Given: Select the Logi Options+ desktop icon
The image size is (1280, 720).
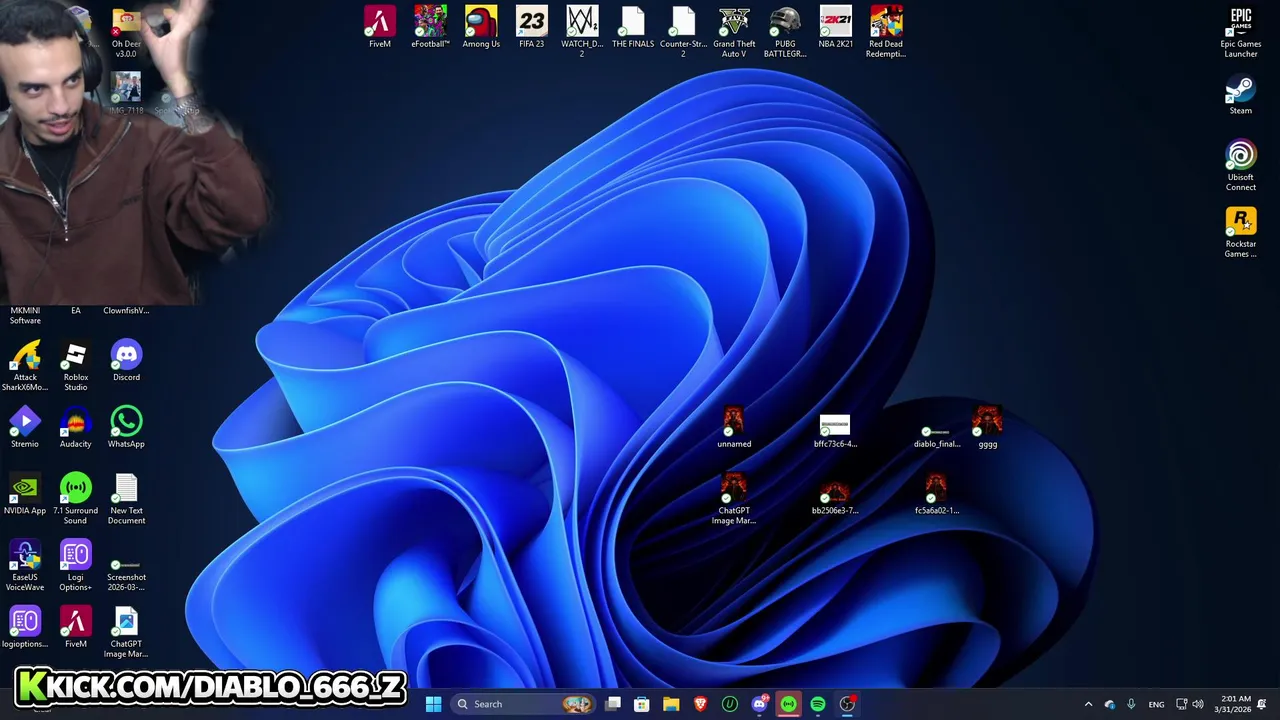Looking at the screenshot, I should click(x=75, y=566).
